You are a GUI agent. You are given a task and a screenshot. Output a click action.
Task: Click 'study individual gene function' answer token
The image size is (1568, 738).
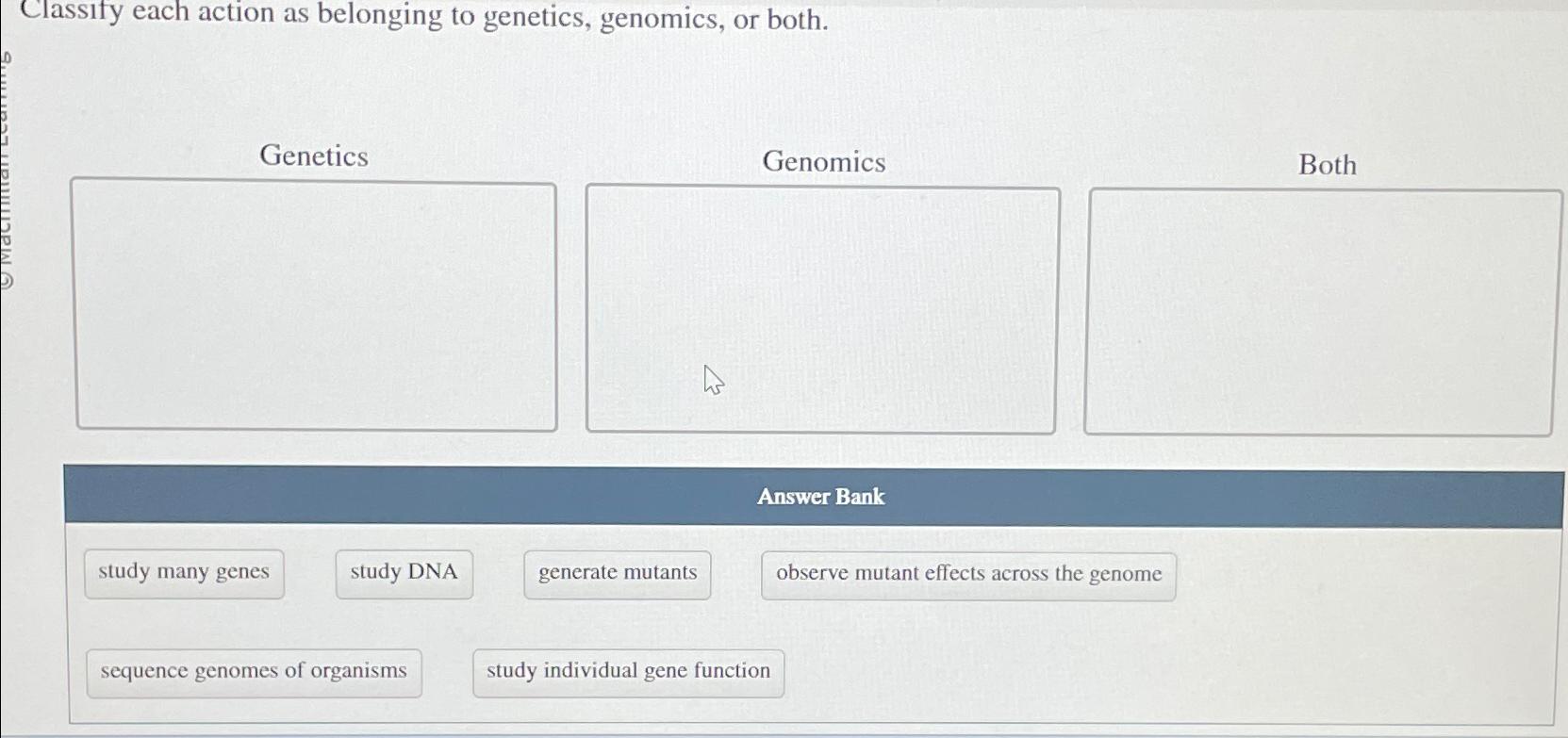point(628,670)
